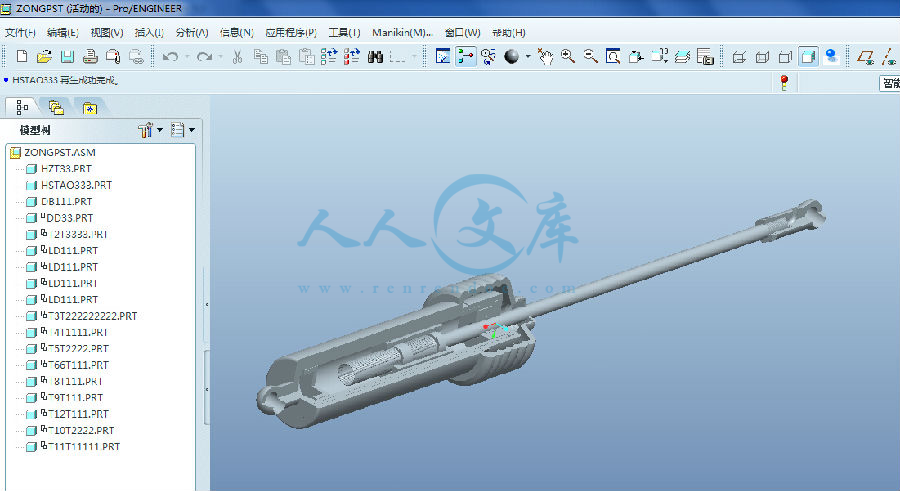The image size is (900, 491).
Task: Click the Cut scissors icon
Action: [237, 56]
